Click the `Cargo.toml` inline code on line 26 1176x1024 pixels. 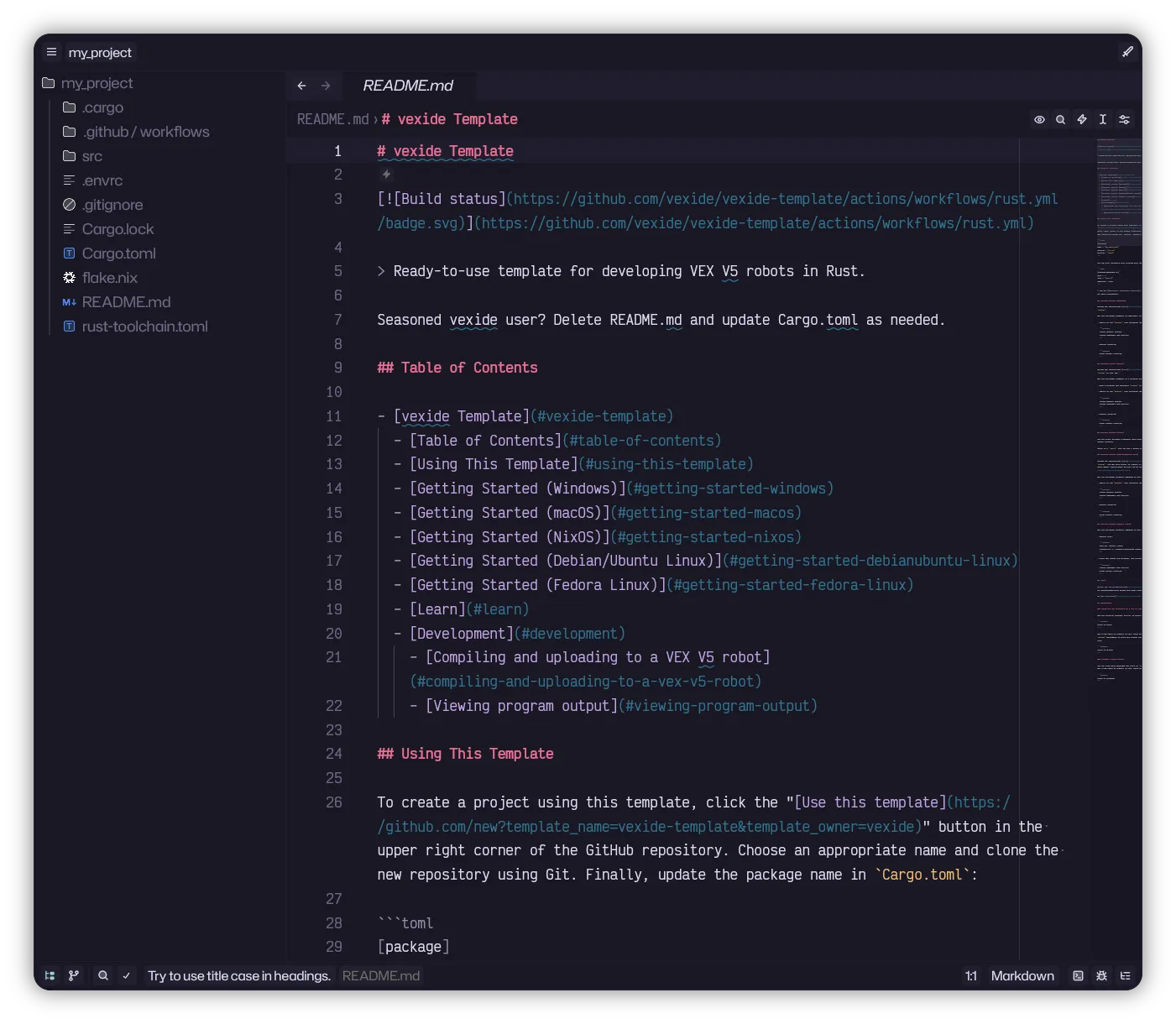pos(923,875)
